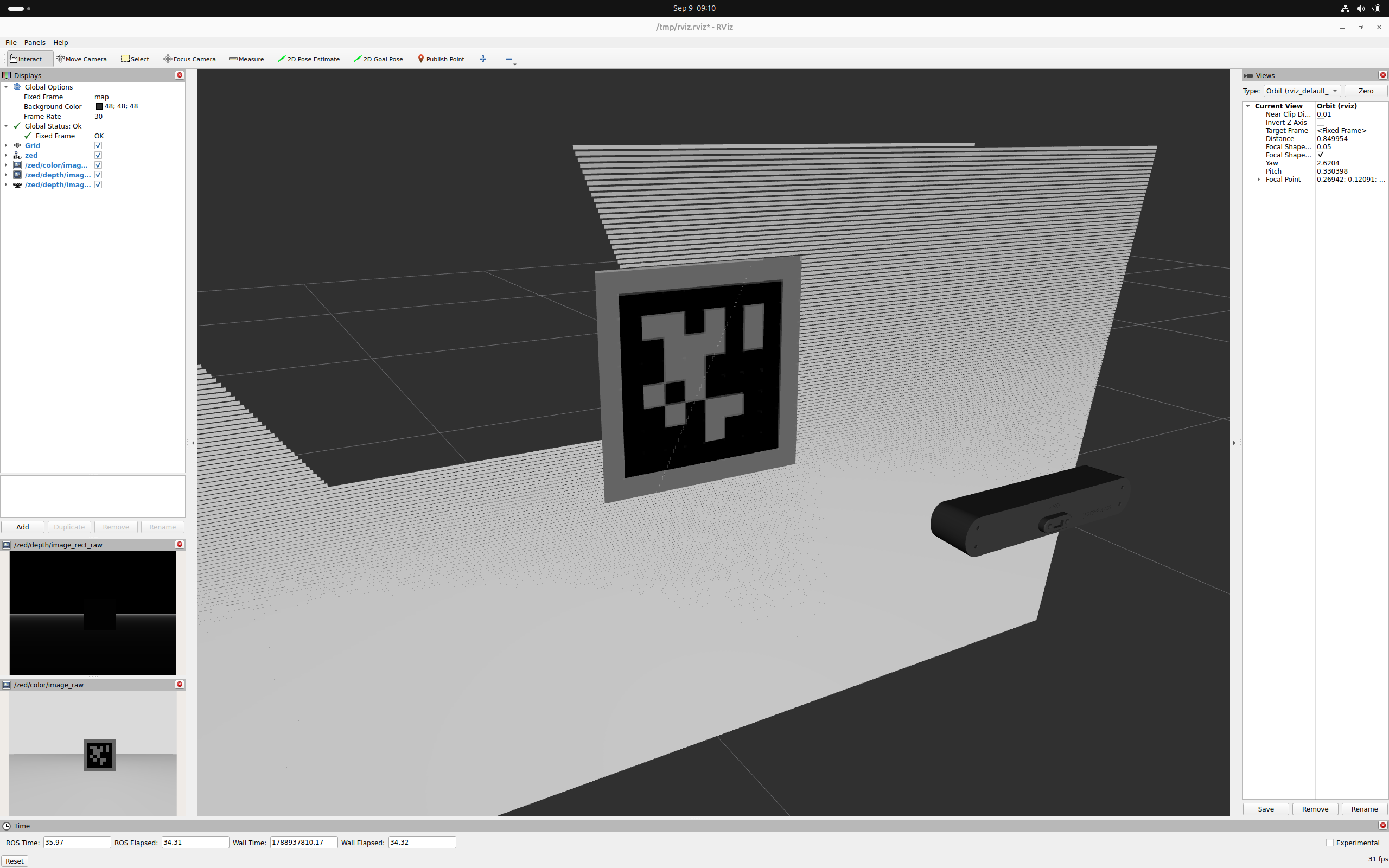Image resolution: width=1389 pixels, height=868 pixels.
Task: Toggle the Grid display checkbox
Action: pyautogui.click(x=98, y=145)
